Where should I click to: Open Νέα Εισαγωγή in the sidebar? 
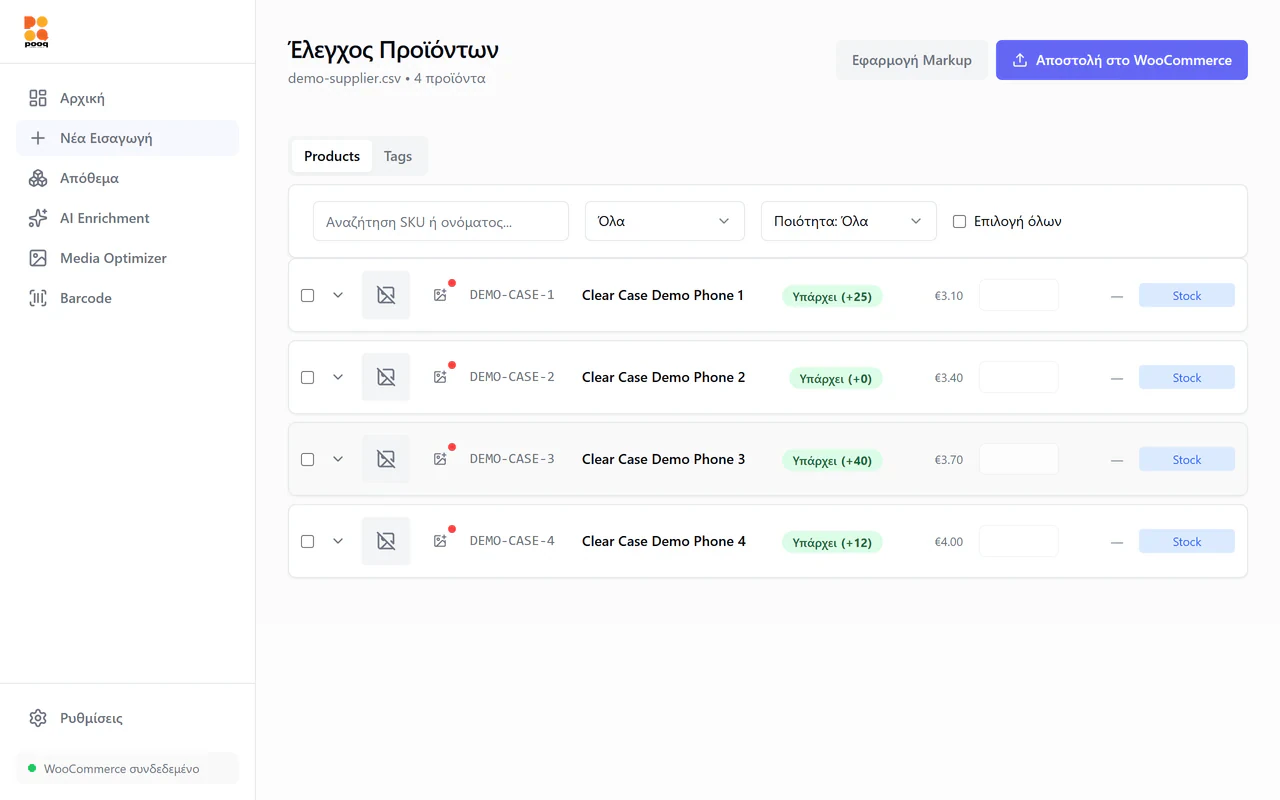(127, 138)
